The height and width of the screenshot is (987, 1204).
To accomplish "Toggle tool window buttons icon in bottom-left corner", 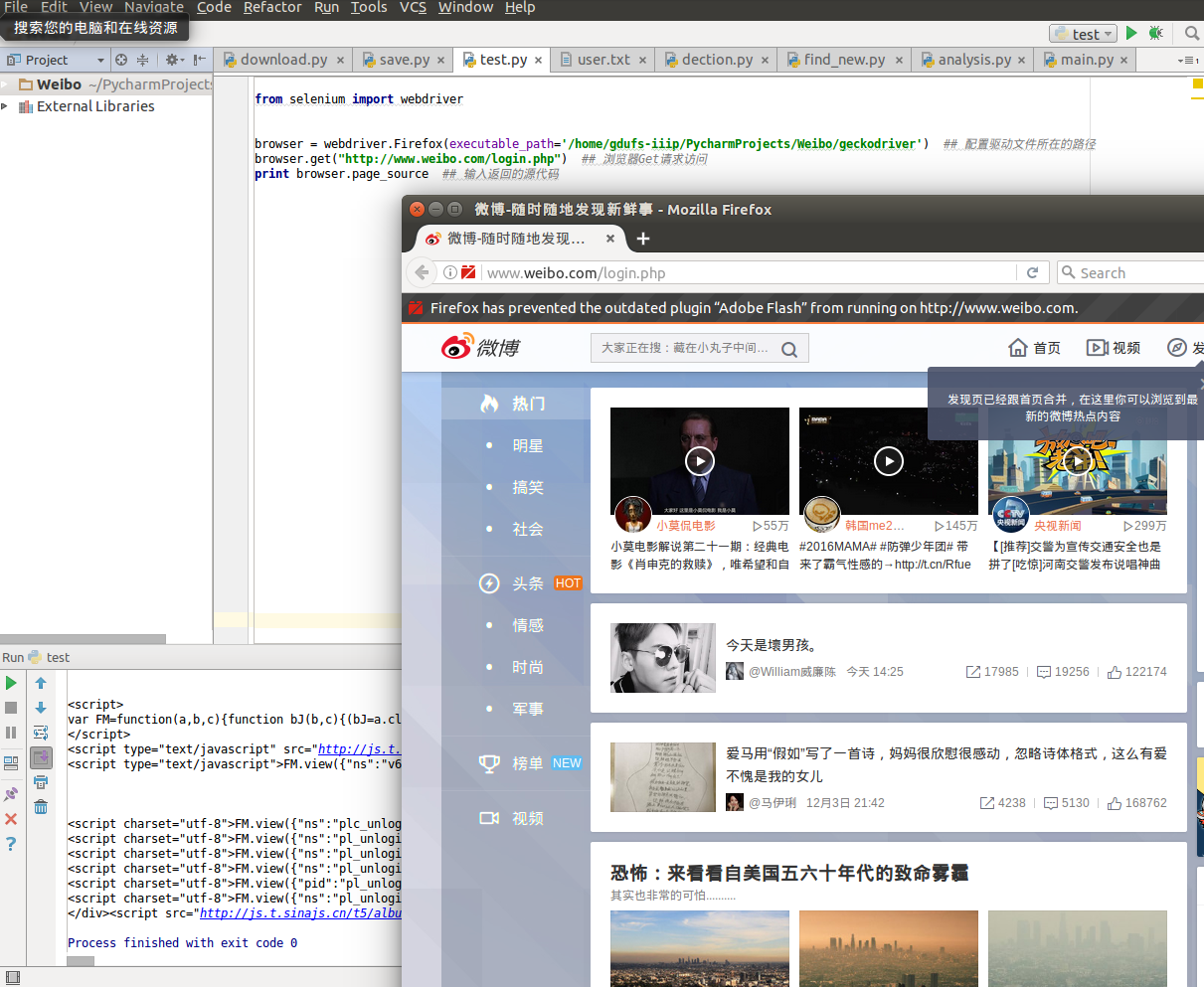I will 13,978.
